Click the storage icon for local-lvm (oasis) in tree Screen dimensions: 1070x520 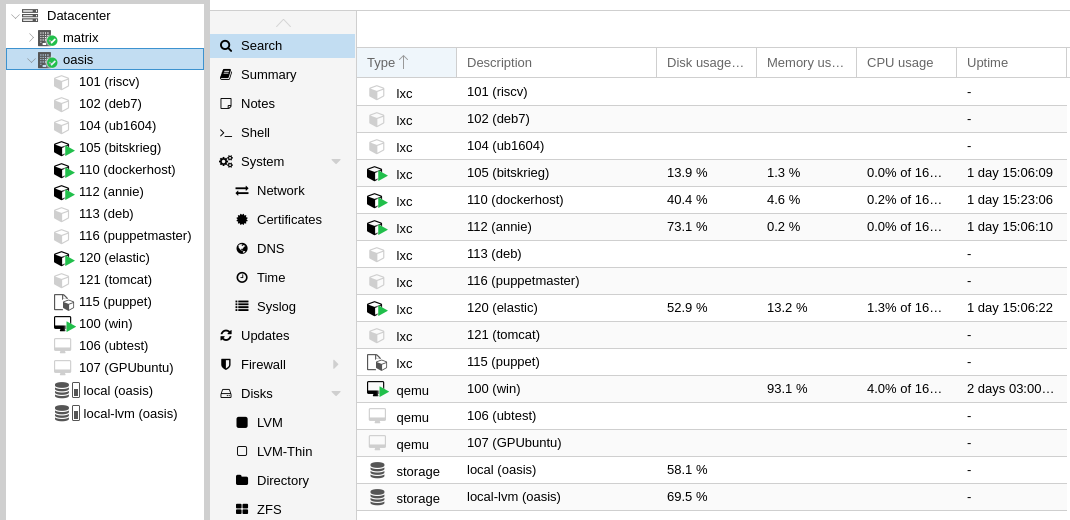click(67, 414)
